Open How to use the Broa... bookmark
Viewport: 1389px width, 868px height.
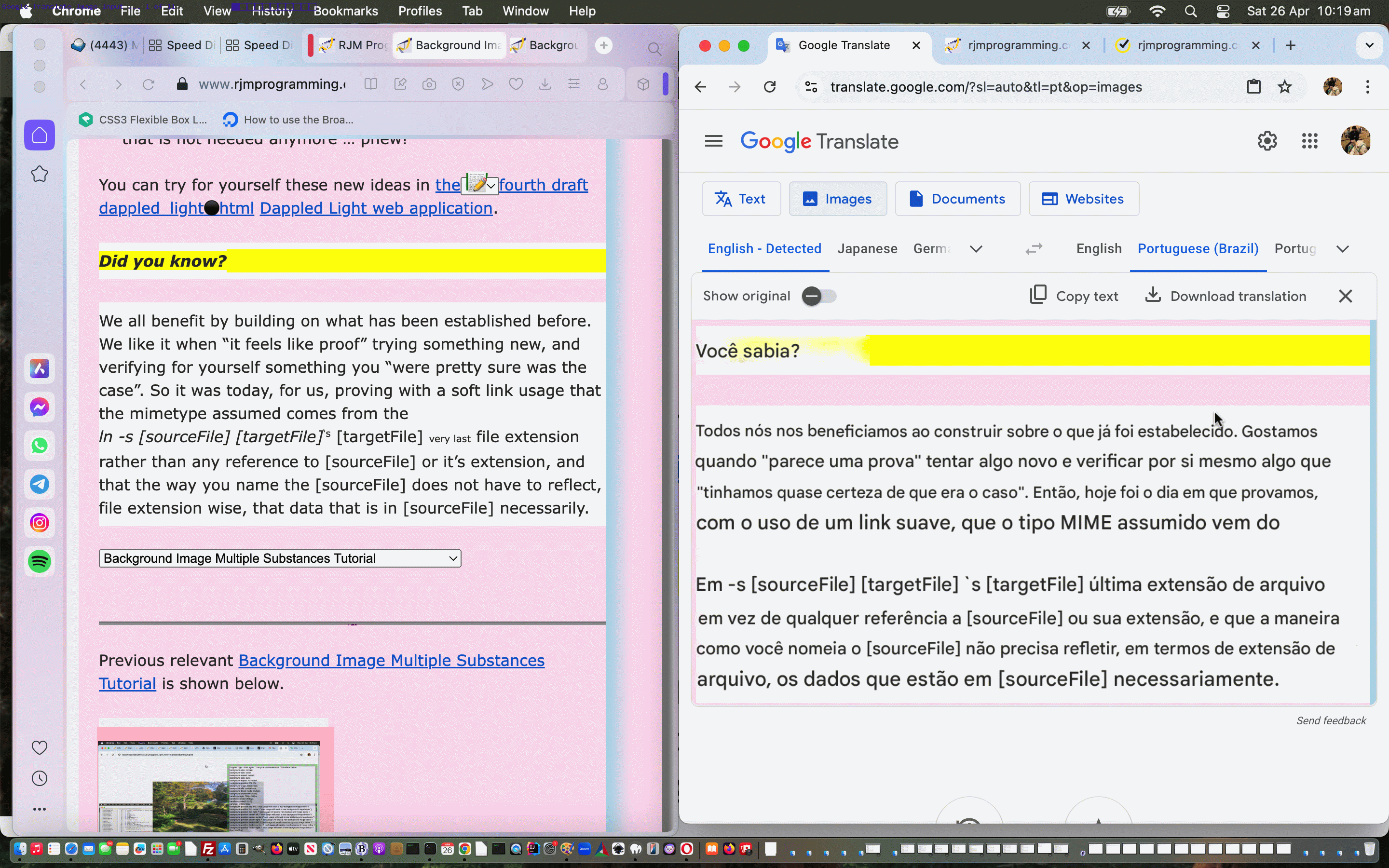(289, 120)
